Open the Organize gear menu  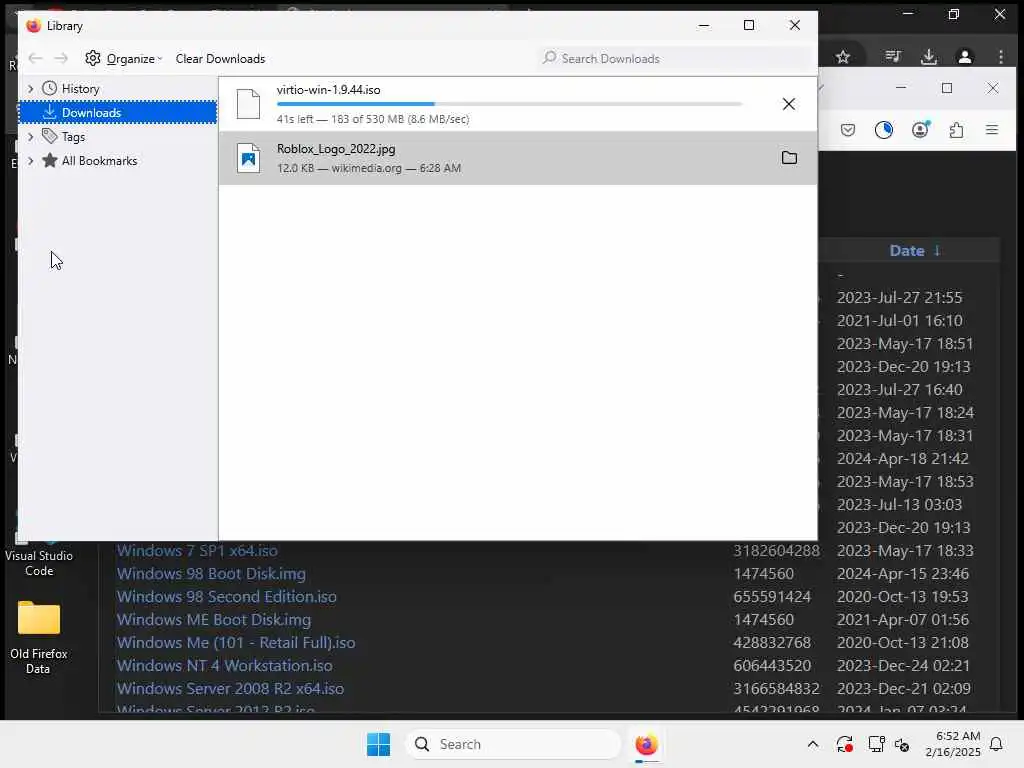click(x=123, y=59)
